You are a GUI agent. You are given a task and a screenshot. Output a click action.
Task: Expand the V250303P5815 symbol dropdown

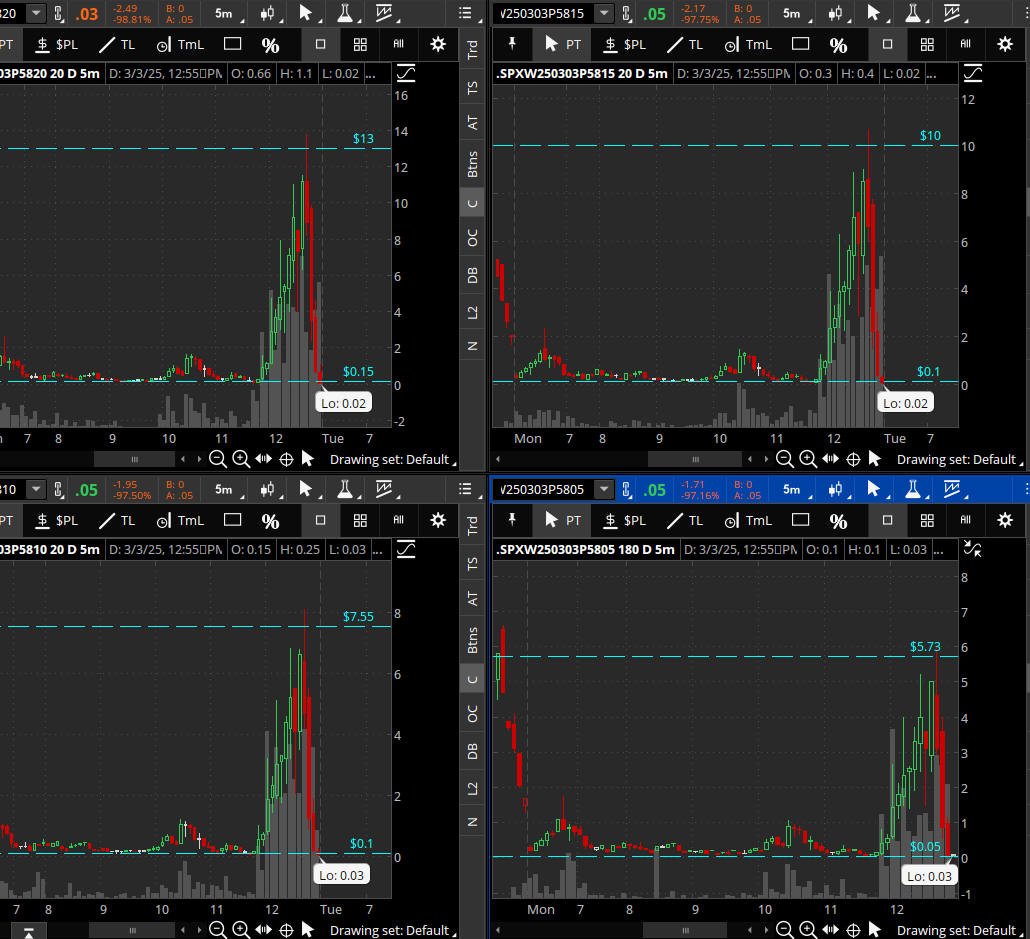pyautogui.click(x=604, y=13)
